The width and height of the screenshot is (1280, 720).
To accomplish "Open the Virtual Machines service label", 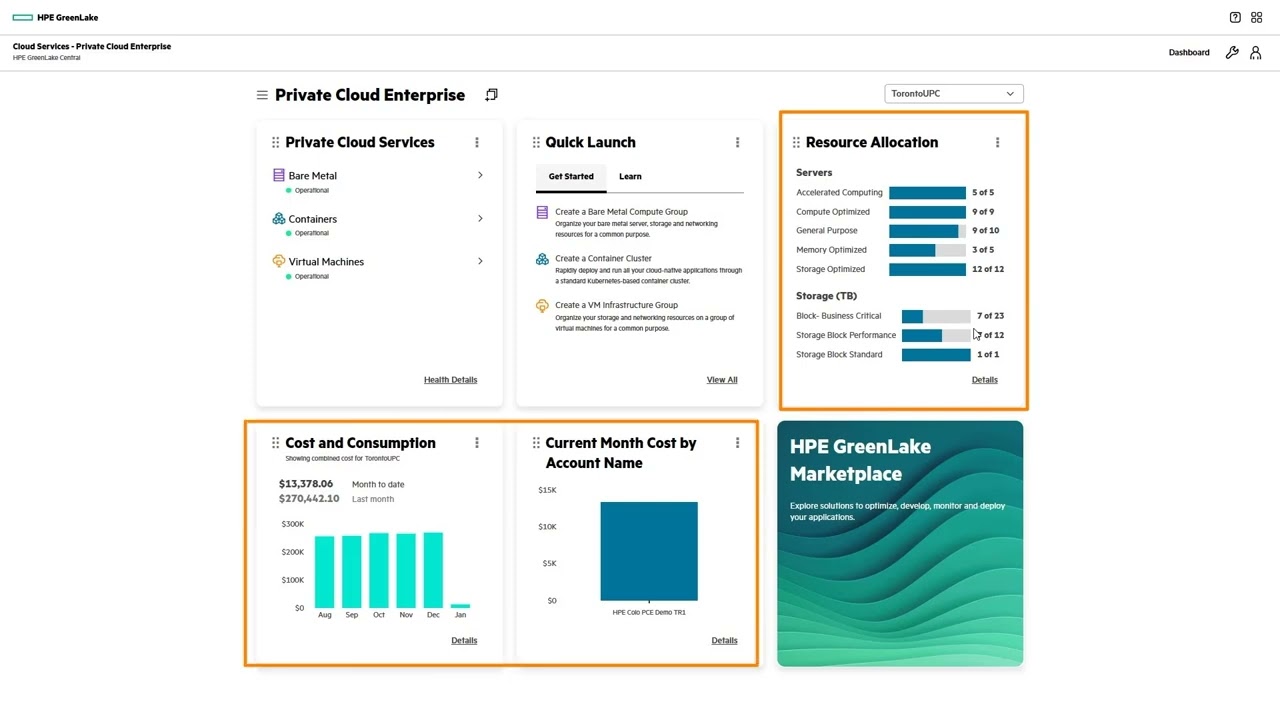I will point(326,262).
